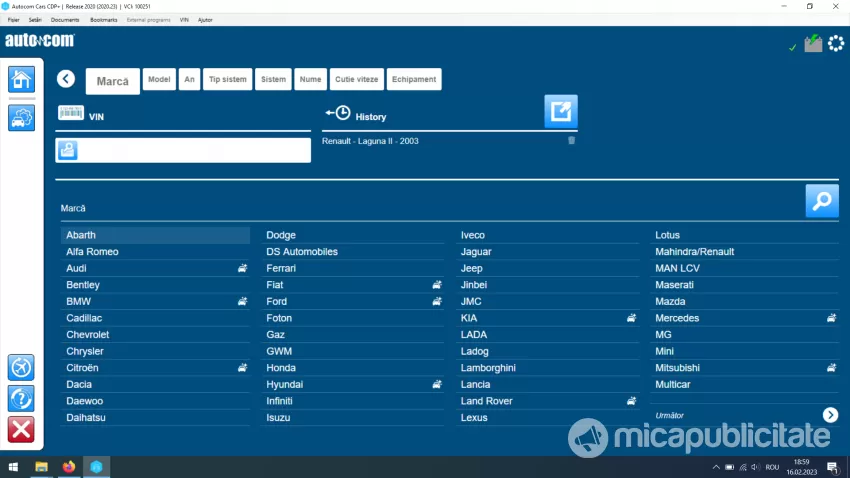This screenshot has height=478, width=850.
Task: Click the magnifier search button
Action: point(822,201)
